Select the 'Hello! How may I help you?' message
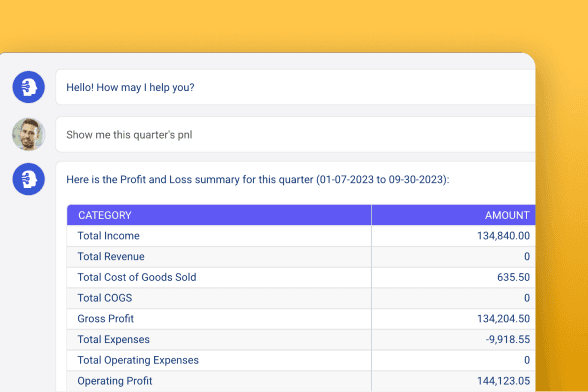Viewport: 588px width, 392px height. [x=130, y=87]
